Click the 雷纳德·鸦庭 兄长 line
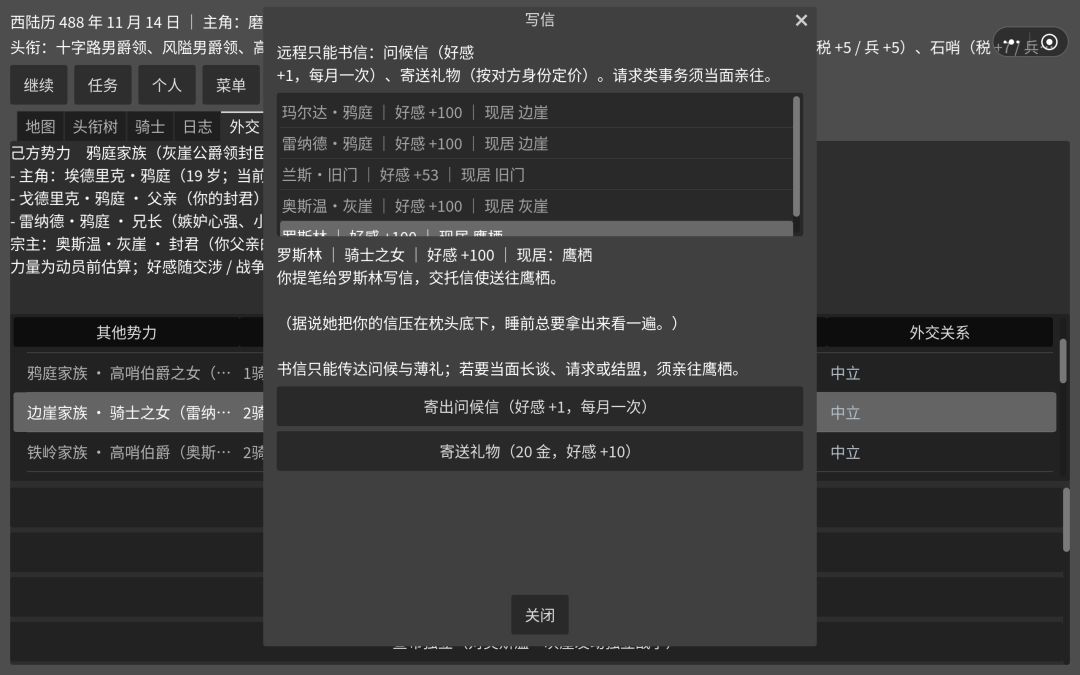Image resolution: width=1080 pixels, height=675 pixels. coord(136,221)
